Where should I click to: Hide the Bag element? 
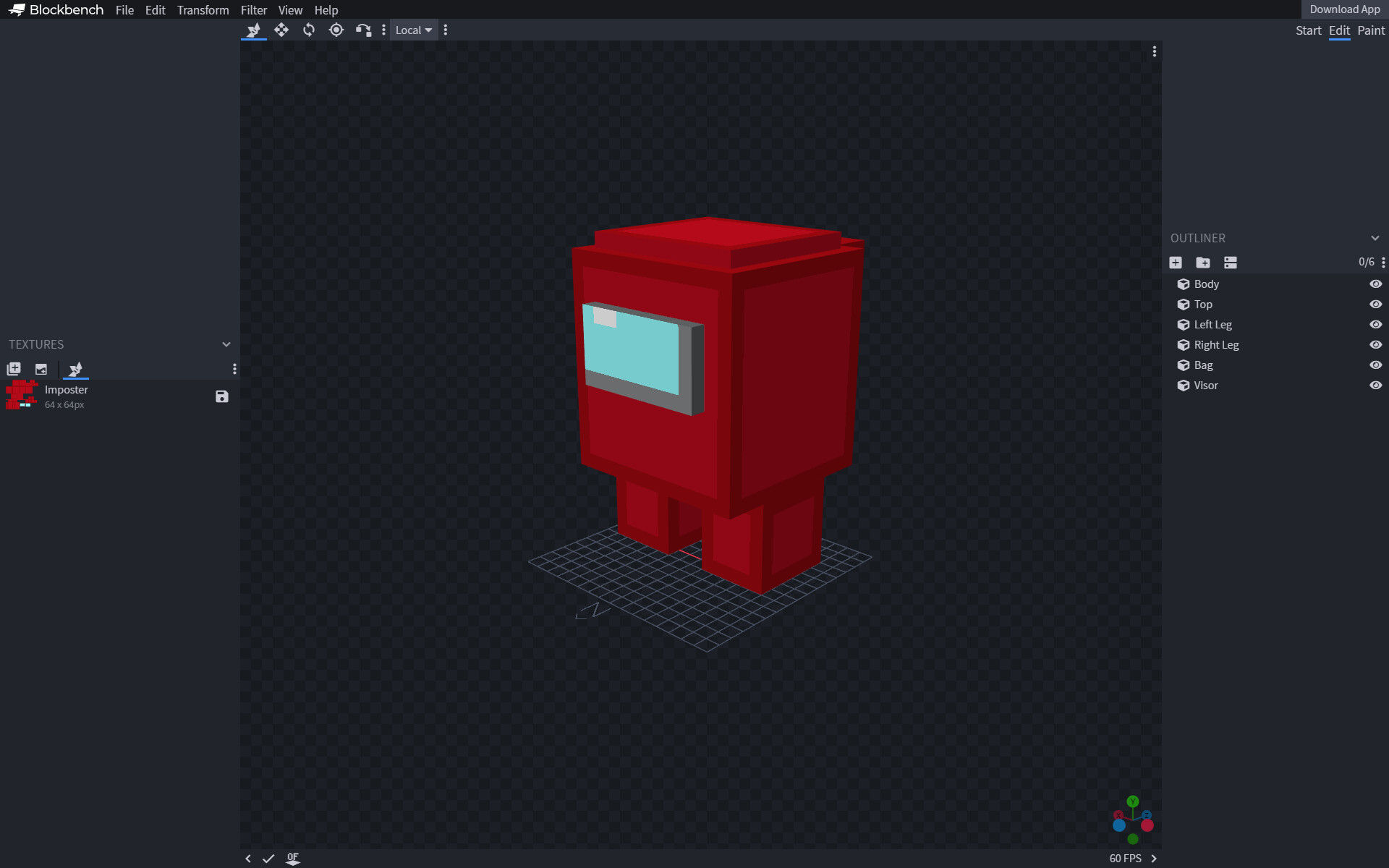[x=1375, y=365]
